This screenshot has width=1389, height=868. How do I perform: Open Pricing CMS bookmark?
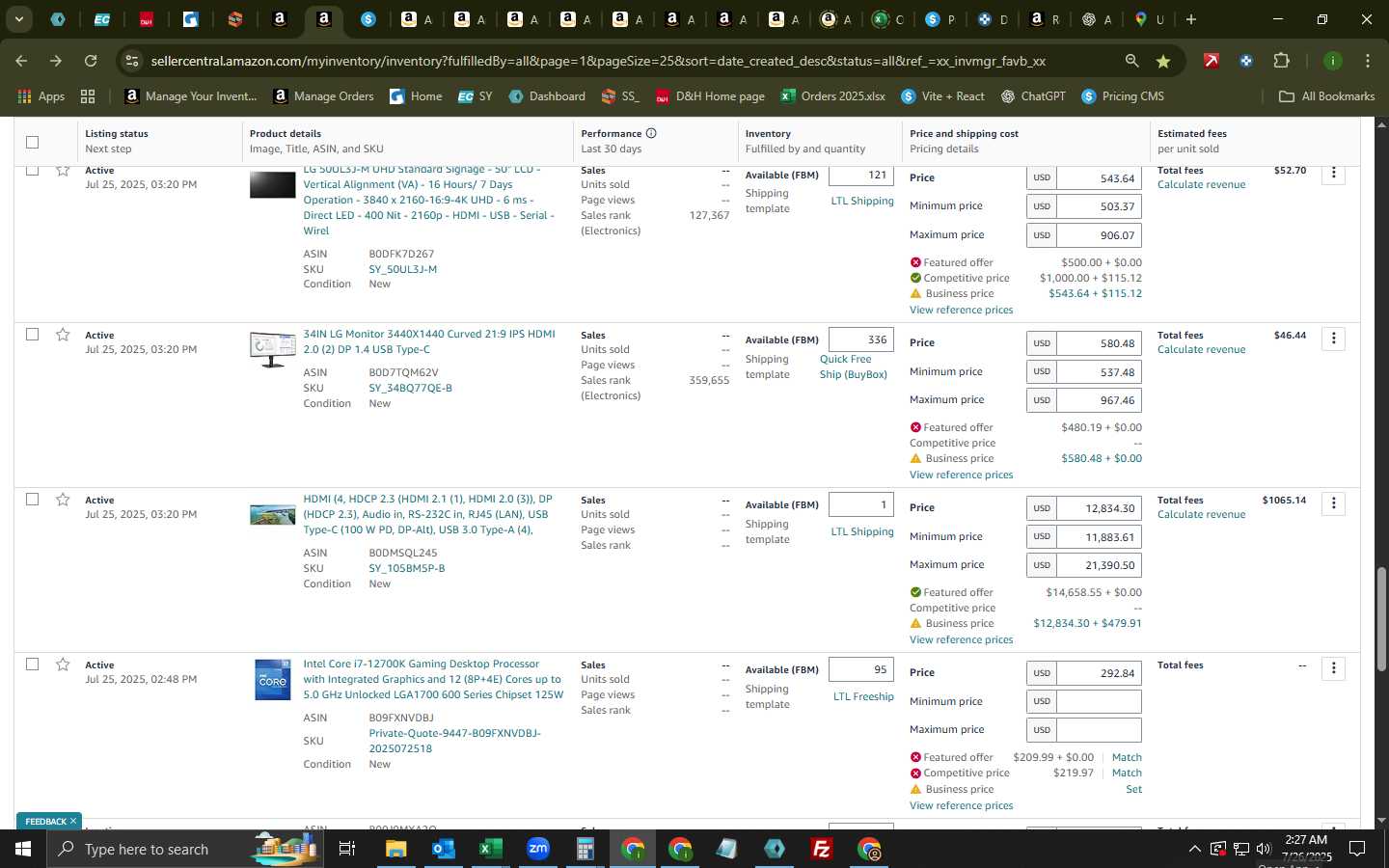pyautogui.click(x=1123, y=96)
